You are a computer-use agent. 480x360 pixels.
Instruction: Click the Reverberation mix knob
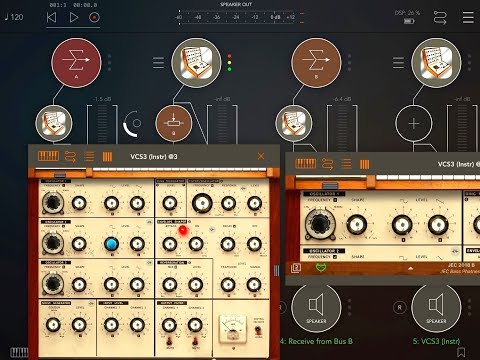tap(170, 284)
